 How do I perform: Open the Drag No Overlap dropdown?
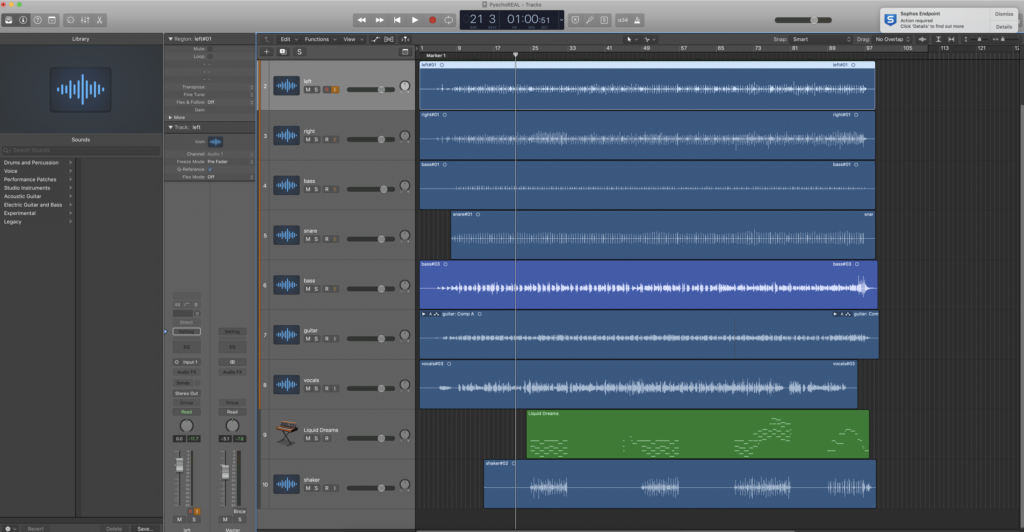point(893,39)
